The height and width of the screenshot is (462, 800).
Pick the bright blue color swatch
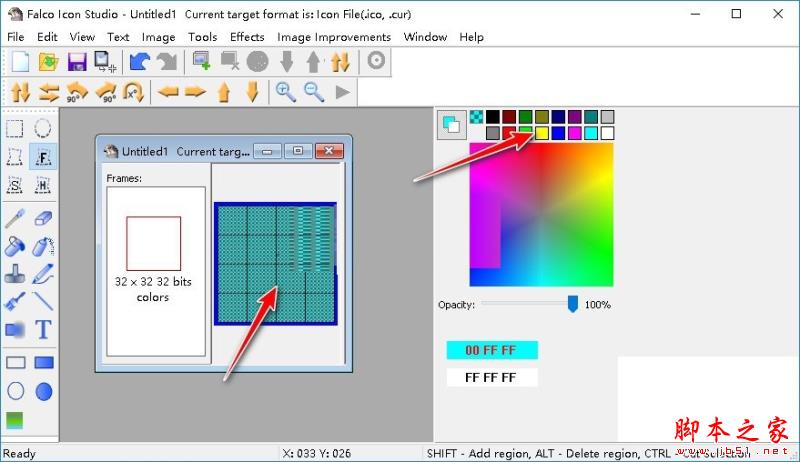click(x=558, y=133)
